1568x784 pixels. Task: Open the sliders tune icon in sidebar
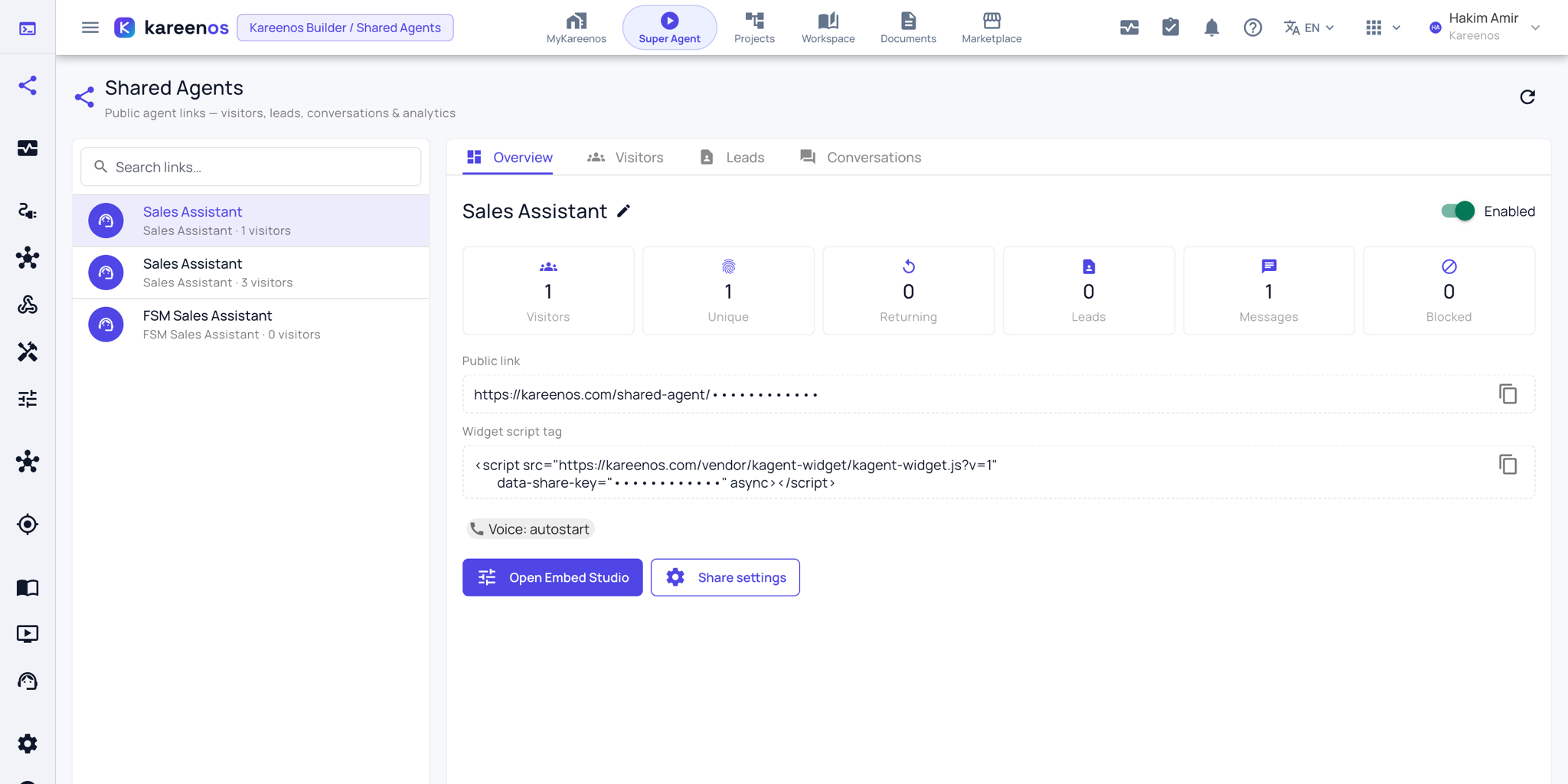tap(28, 399)
